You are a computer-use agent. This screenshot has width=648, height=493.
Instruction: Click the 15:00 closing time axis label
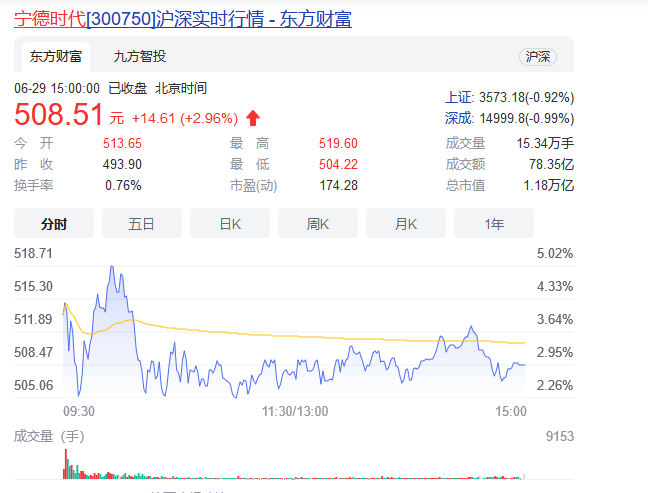click(x=511, y=411)
